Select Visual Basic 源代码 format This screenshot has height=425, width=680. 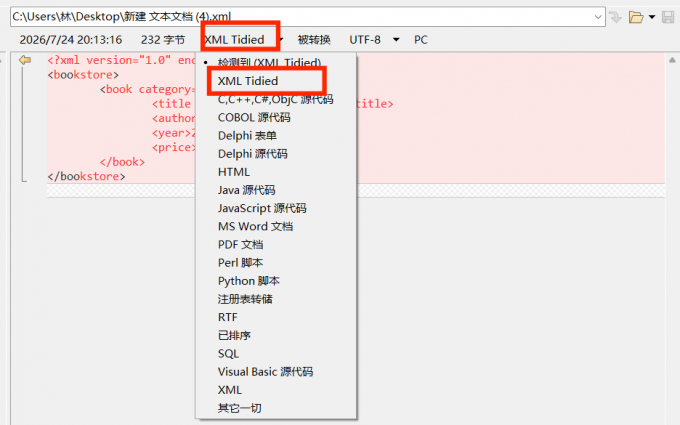(265, 372)
